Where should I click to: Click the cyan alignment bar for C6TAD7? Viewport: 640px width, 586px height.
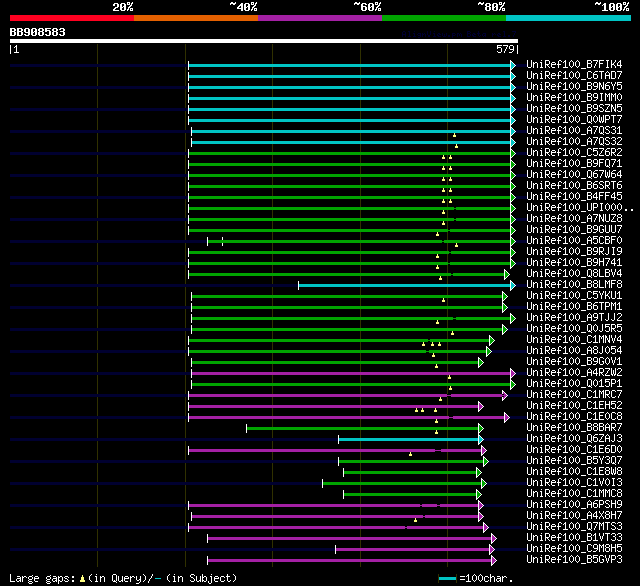click(349, 76)
